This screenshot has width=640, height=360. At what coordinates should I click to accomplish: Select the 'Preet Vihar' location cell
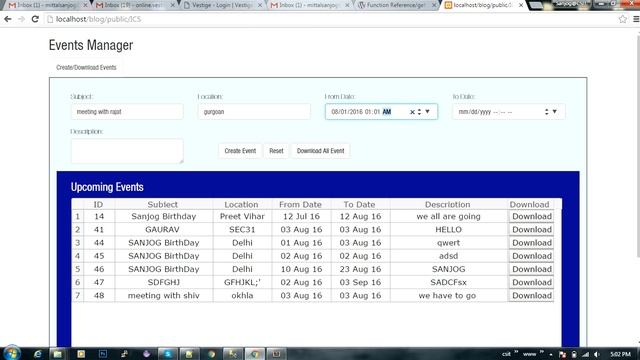pos(242,216)
